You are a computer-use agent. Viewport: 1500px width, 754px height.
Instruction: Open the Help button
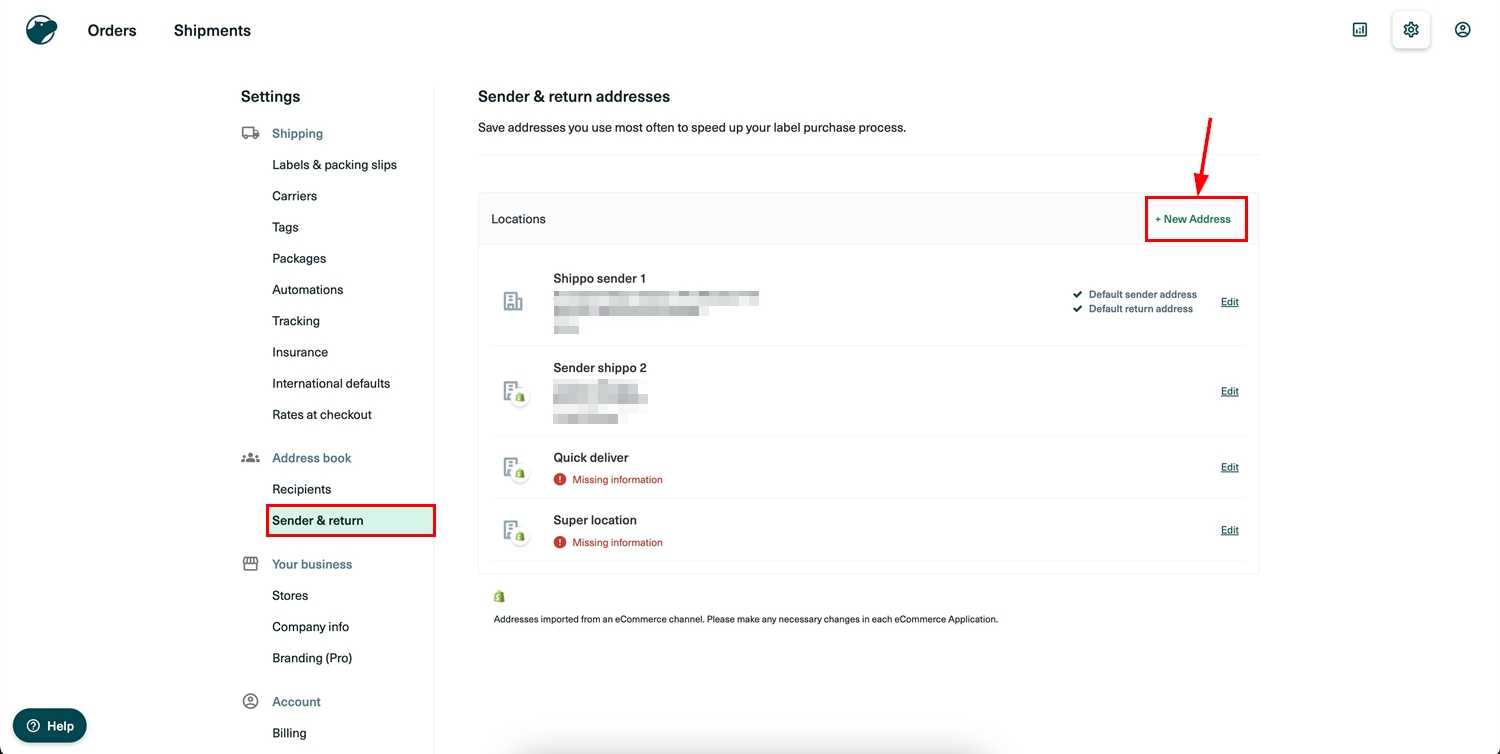(50, 726)
